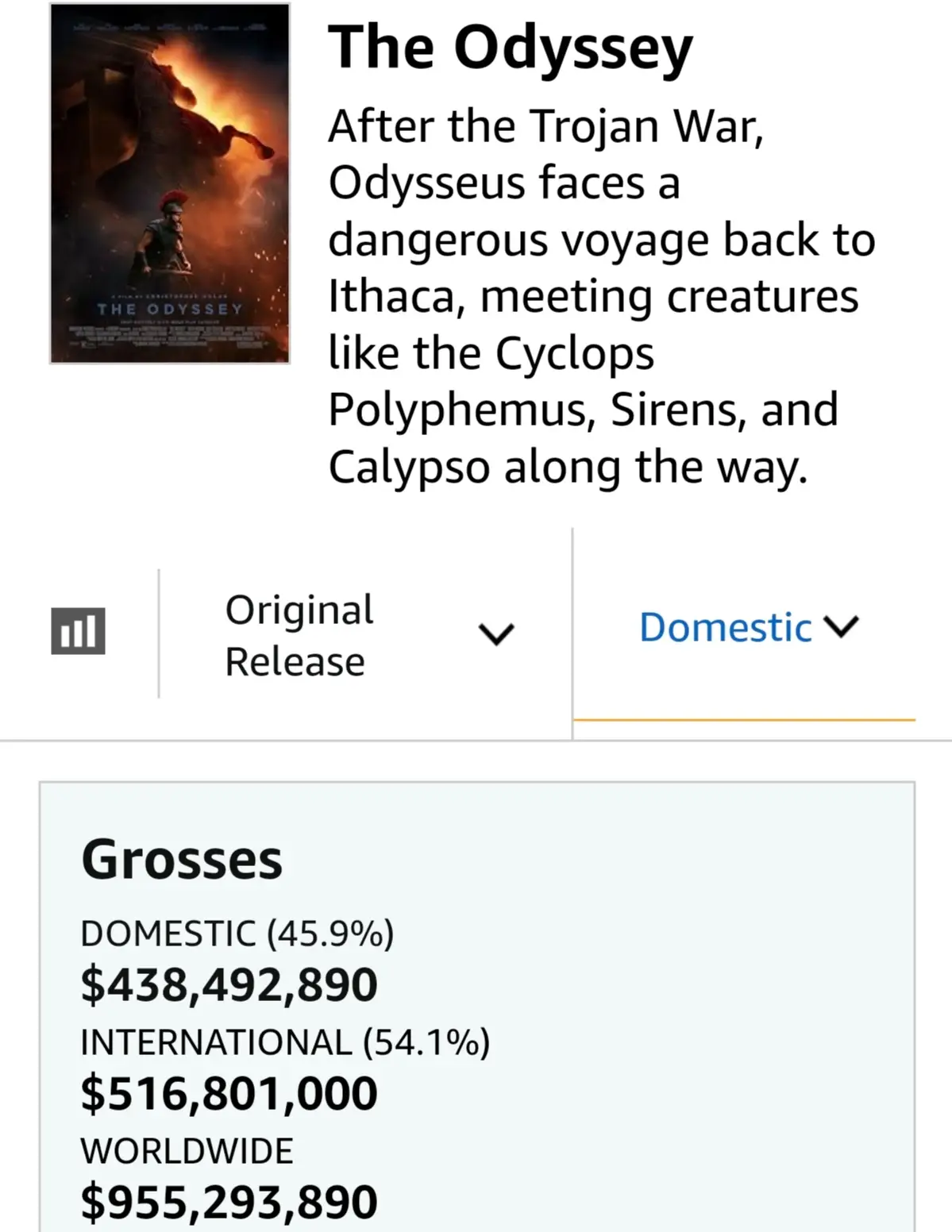The height and width of the screenshot is (1232, 952).
Task: Click the orange underline beneath Domestic
Action: coord(744,720)
